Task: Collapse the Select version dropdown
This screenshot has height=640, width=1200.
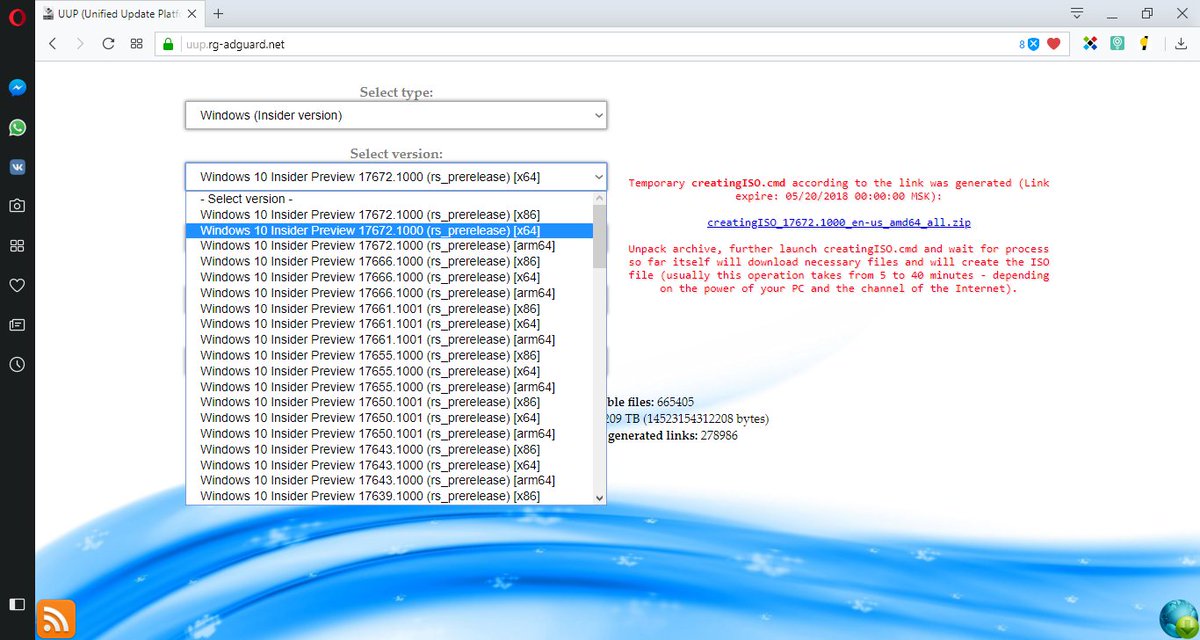Action: coord(396,176)
